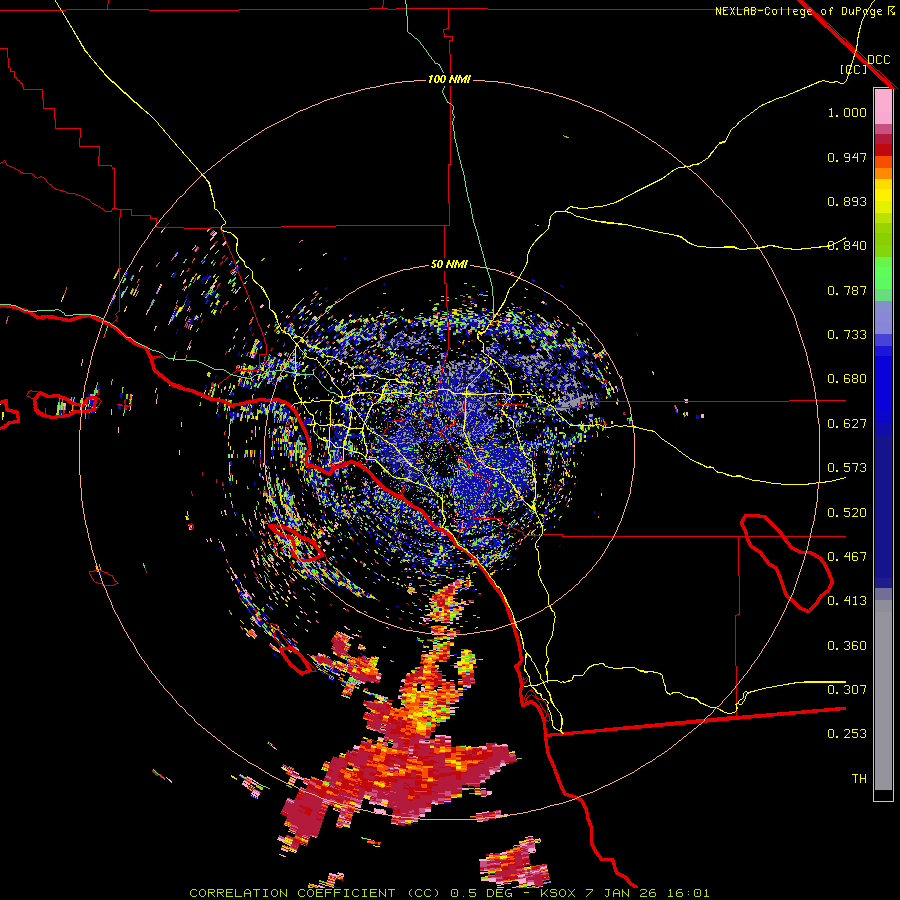Image resolution: width=900 pixels, height=900 pixels.
Task: Click the [CC] product label
Action: tap(853, 69)
